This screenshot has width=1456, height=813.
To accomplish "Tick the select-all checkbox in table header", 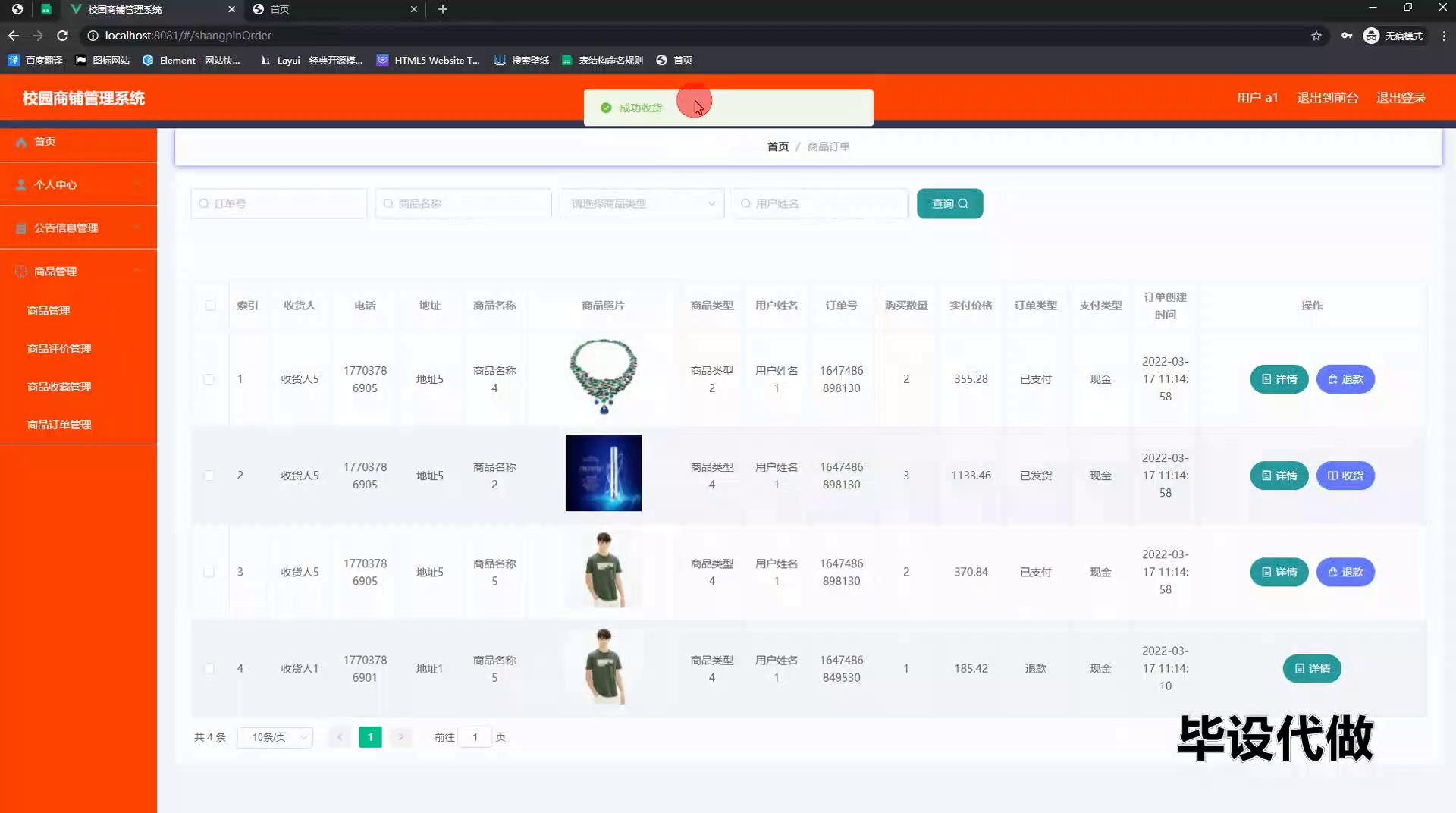I will [x=210, y=306].
